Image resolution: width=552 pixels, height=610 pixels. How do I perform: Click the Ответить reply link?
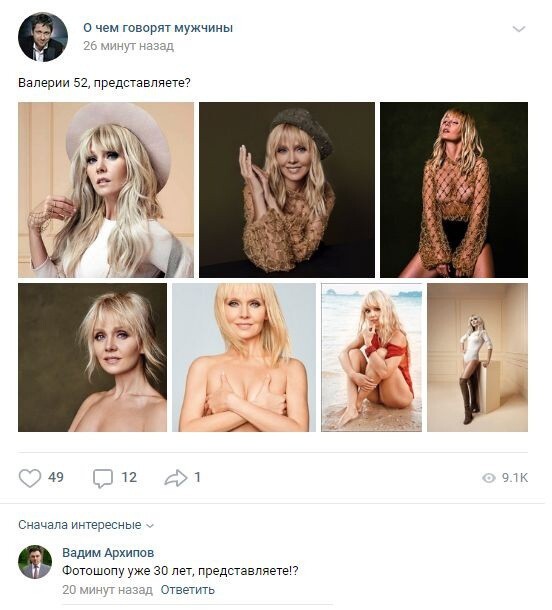click(188, 590)
